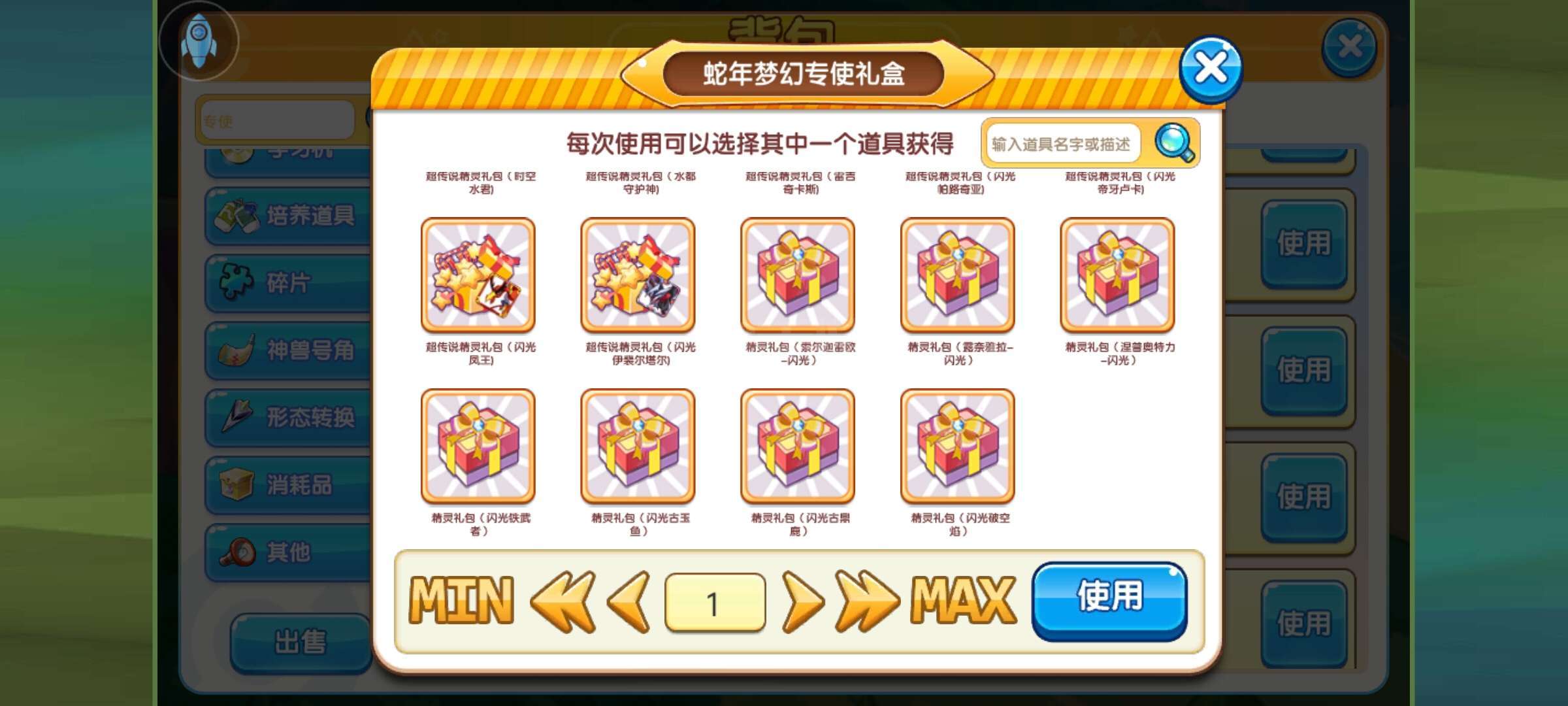Select the 闪光伊裴尔塔尔 gift pack icon

point(638,275)
